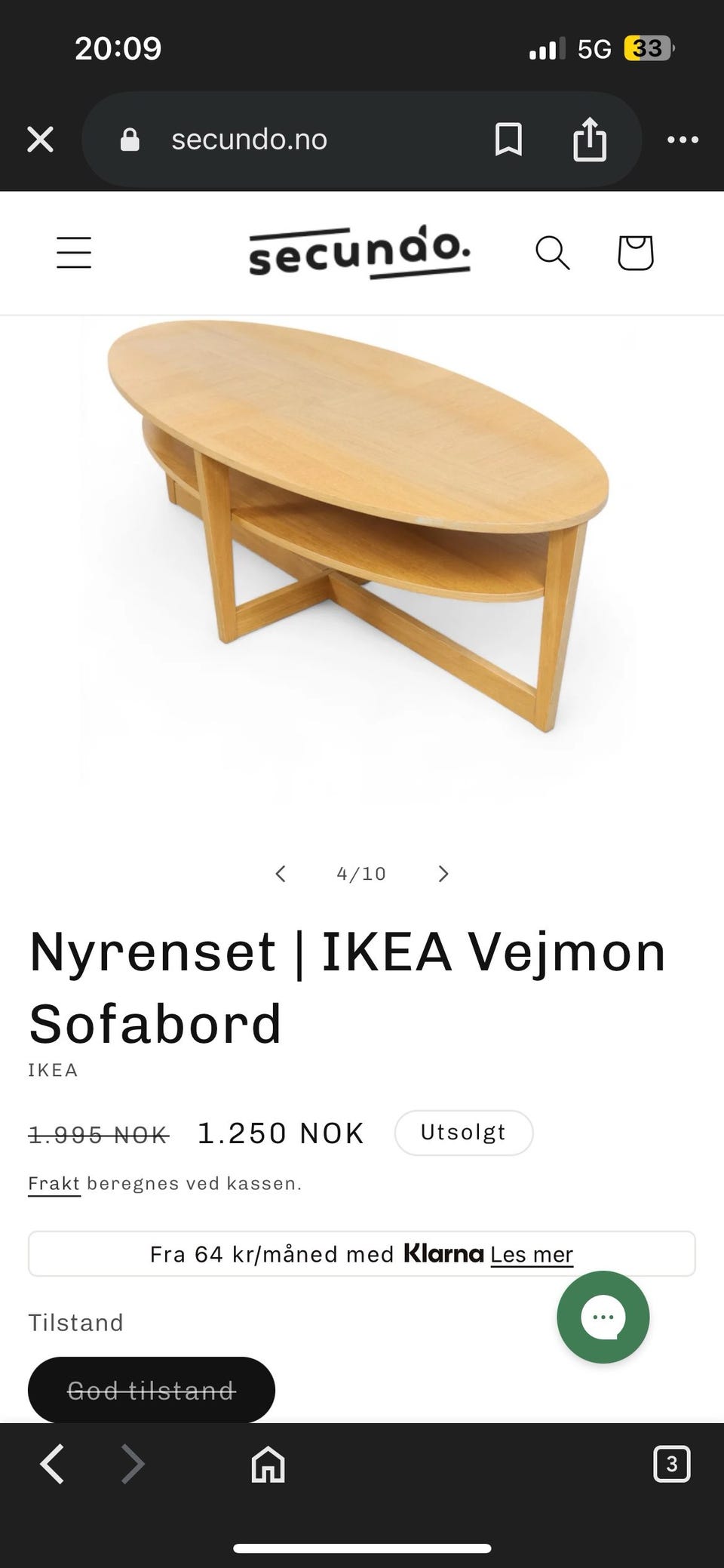Open Klarna Les mer link
The image size is (724, 1568).
[x=532, y=1254]
